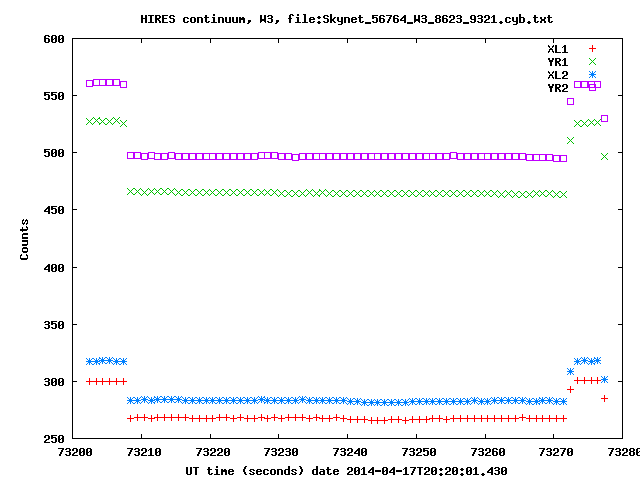Click the 300 y-axis tick label
Viewport: 640px width, 480px height.
(x=54, y=382)
